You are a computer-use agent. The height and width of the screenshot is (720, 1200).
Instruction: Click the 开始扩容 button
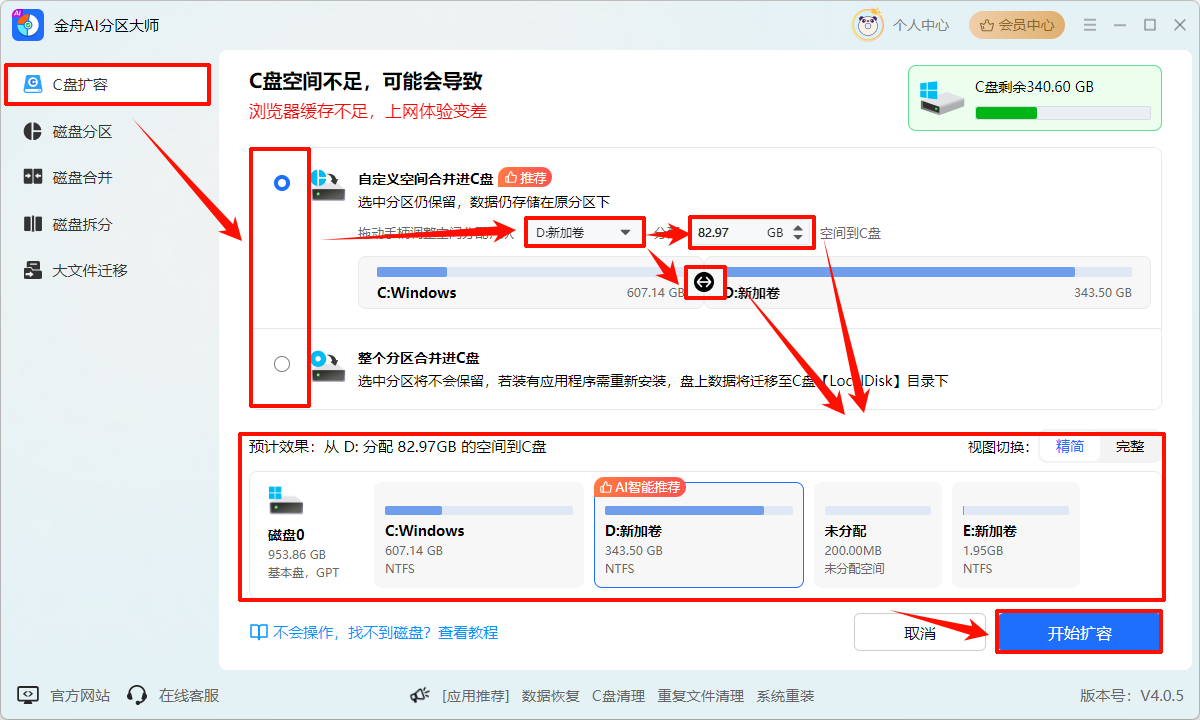point(1078,631)
